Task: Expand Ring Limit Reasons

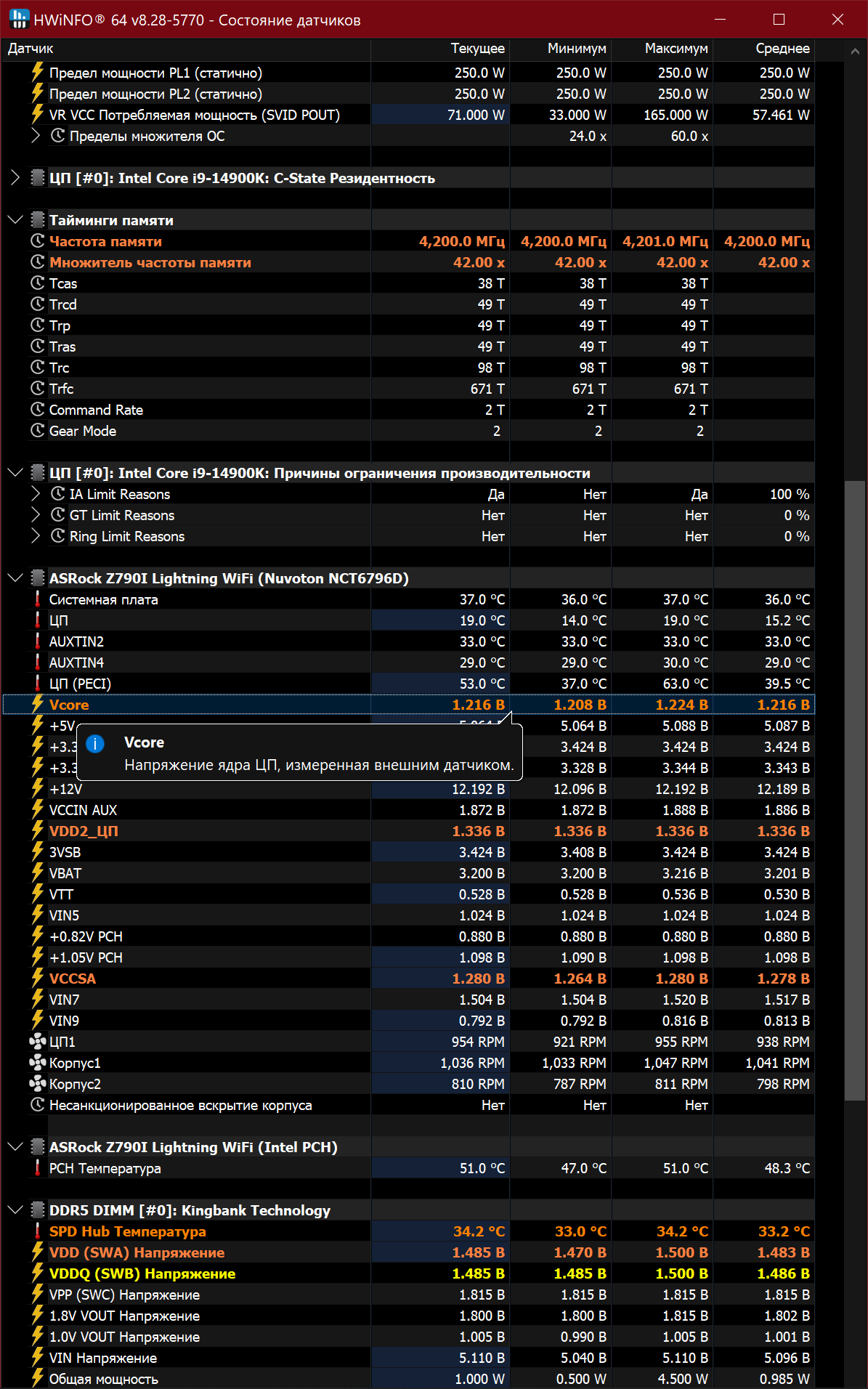Action: (x=36, y=536)
